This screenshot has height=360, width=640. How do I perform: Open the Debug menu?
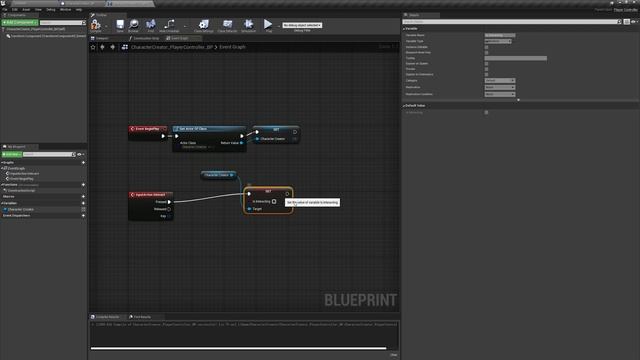tap(51, 9)
